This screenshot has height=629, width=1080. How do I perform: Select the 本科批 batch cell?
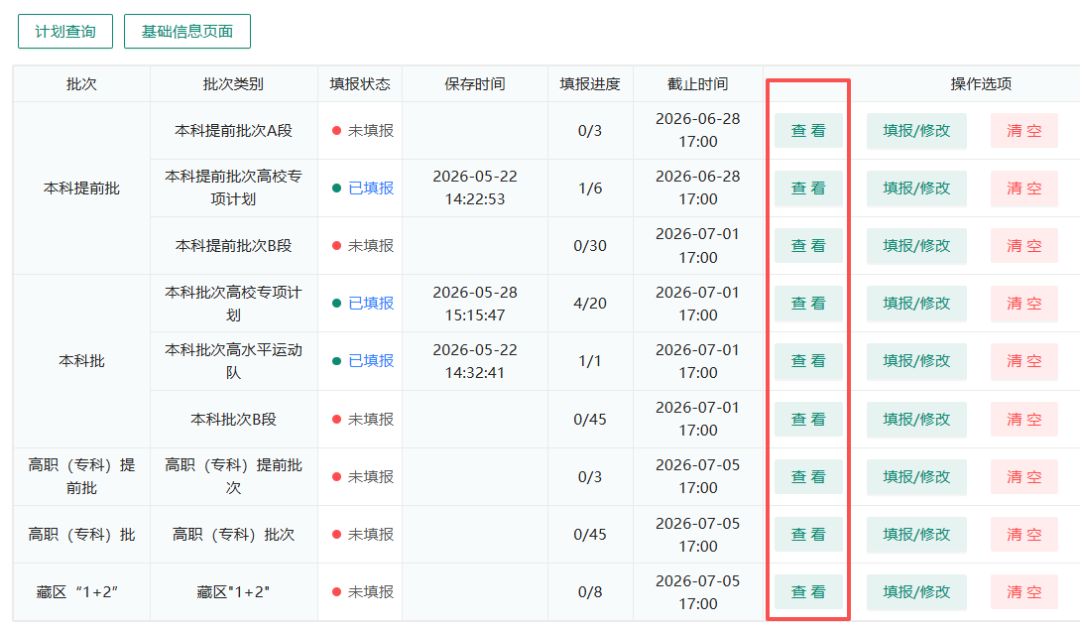tap(81, 361)
